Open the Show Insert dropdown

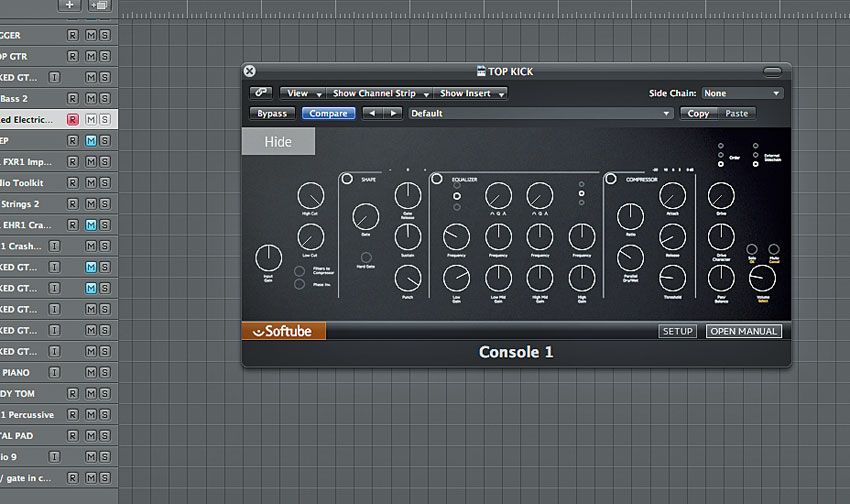(471, 93)
